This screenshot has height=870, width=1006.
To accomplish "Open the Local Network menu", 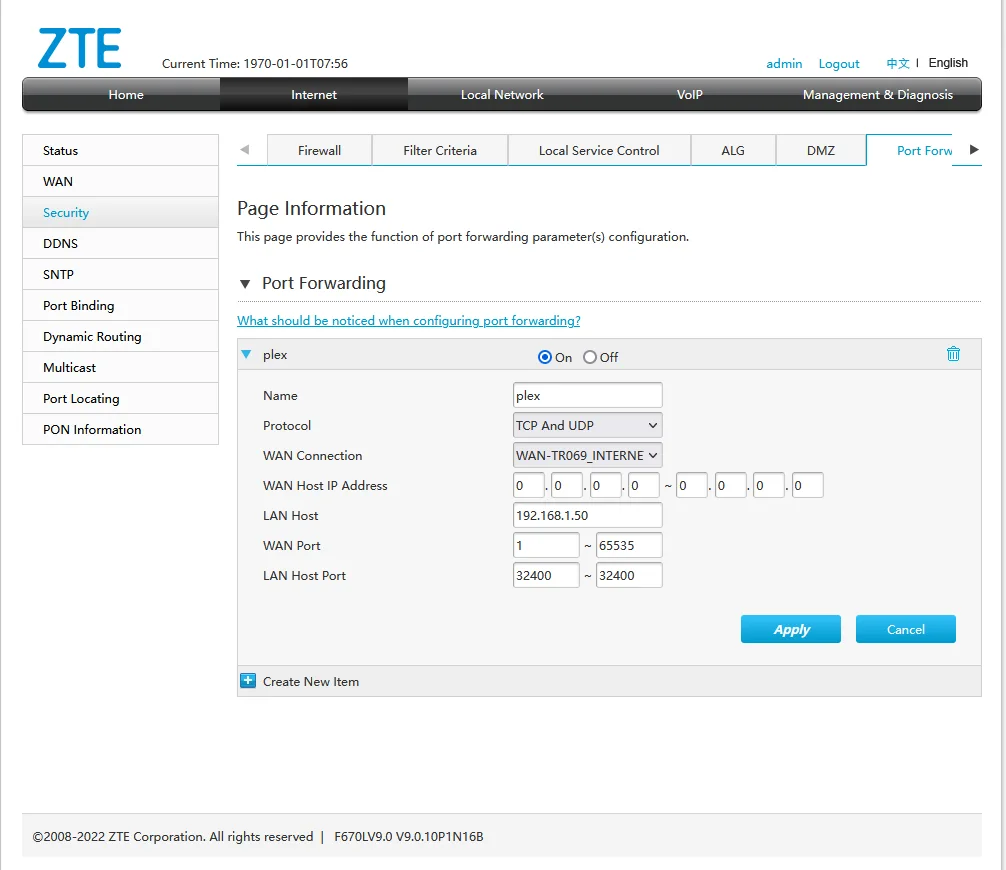I will coord(502,95).
